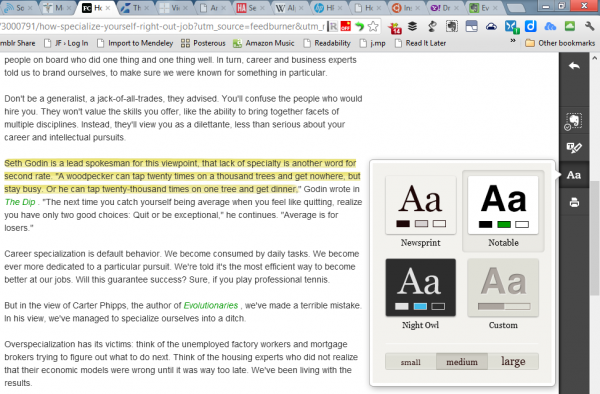Click the Clearly desk lamp extension icon
This screenshot has width=600, height=394.
pyautogui.click(x=432, y=26)
